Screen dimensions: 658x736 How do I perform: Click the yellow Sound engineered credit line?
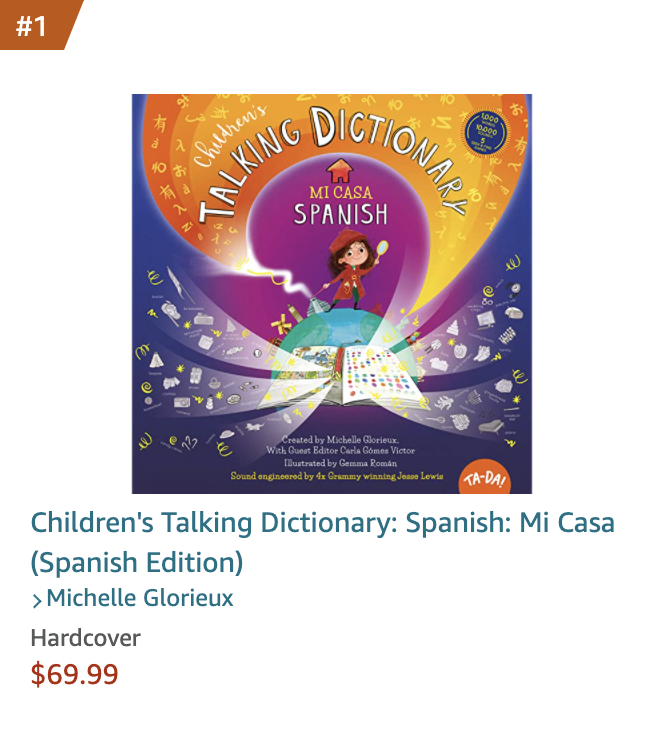(337, 476)
